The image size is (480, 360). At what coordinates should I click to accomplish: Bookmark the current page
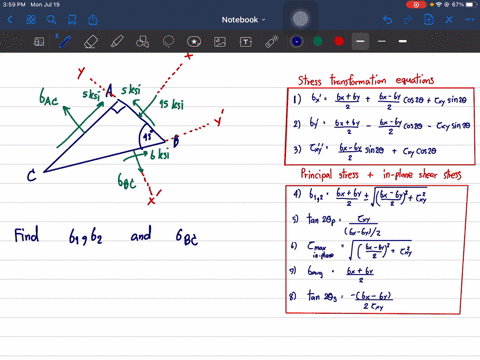(x=72, y=20)
